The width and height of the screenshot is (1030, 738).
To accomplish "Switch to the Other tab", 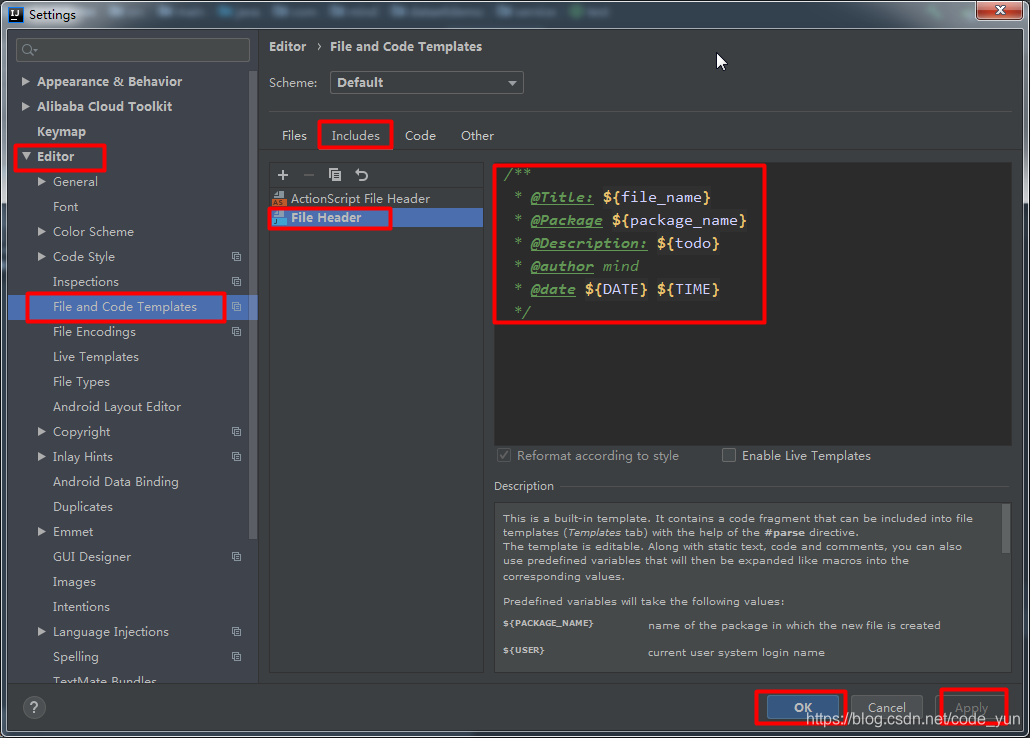I will 477,135.
